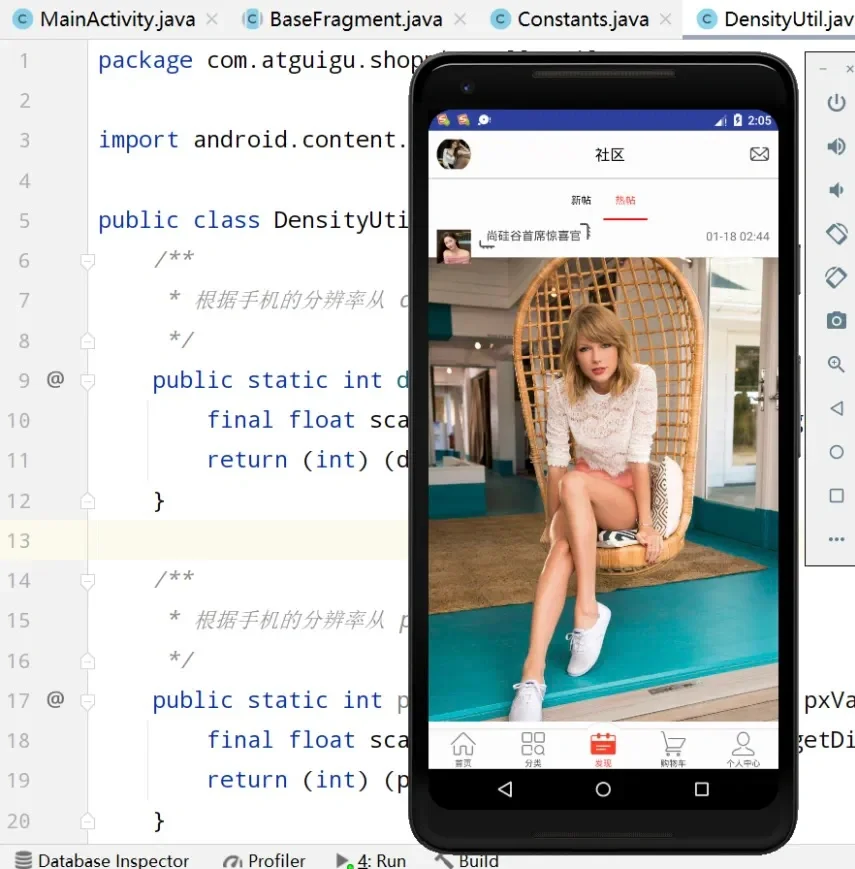Click the user avatar thumbnail
The image size is (855, 869).
pyautogui.click(x=454, y=155)
